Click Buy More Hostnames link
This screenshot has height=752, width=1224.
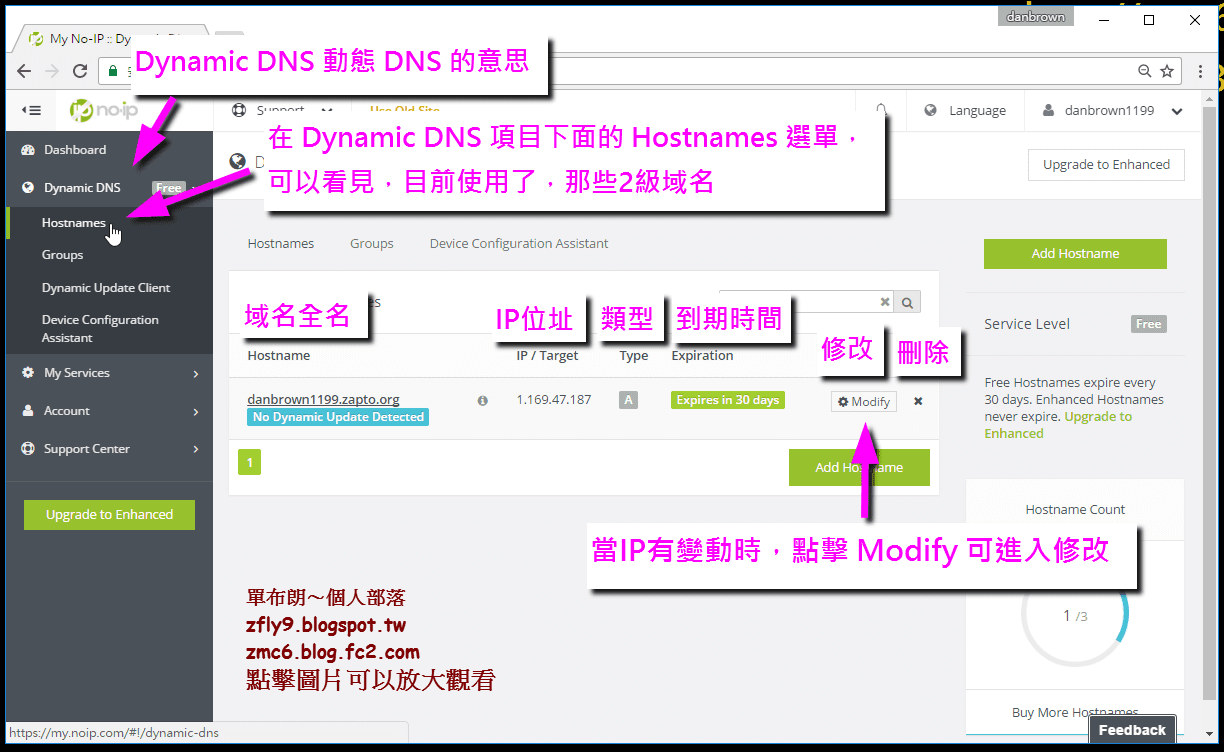coord(1075,713)
